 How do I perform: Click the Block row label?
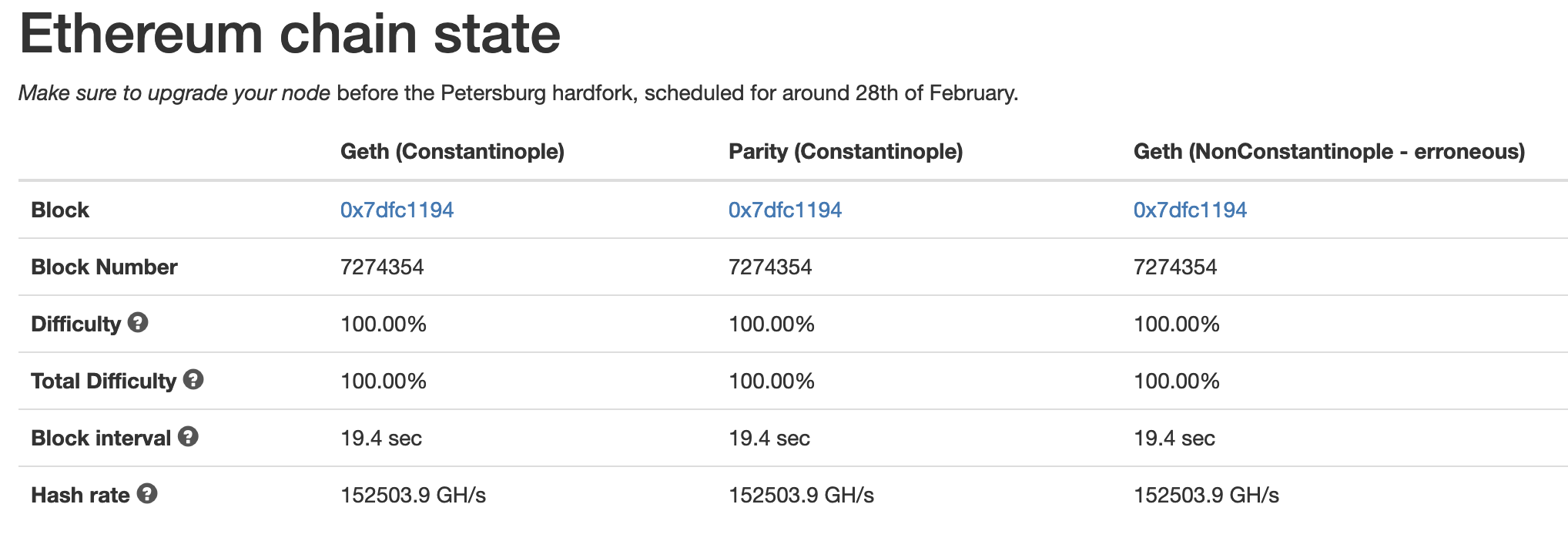tap(60, 210)
